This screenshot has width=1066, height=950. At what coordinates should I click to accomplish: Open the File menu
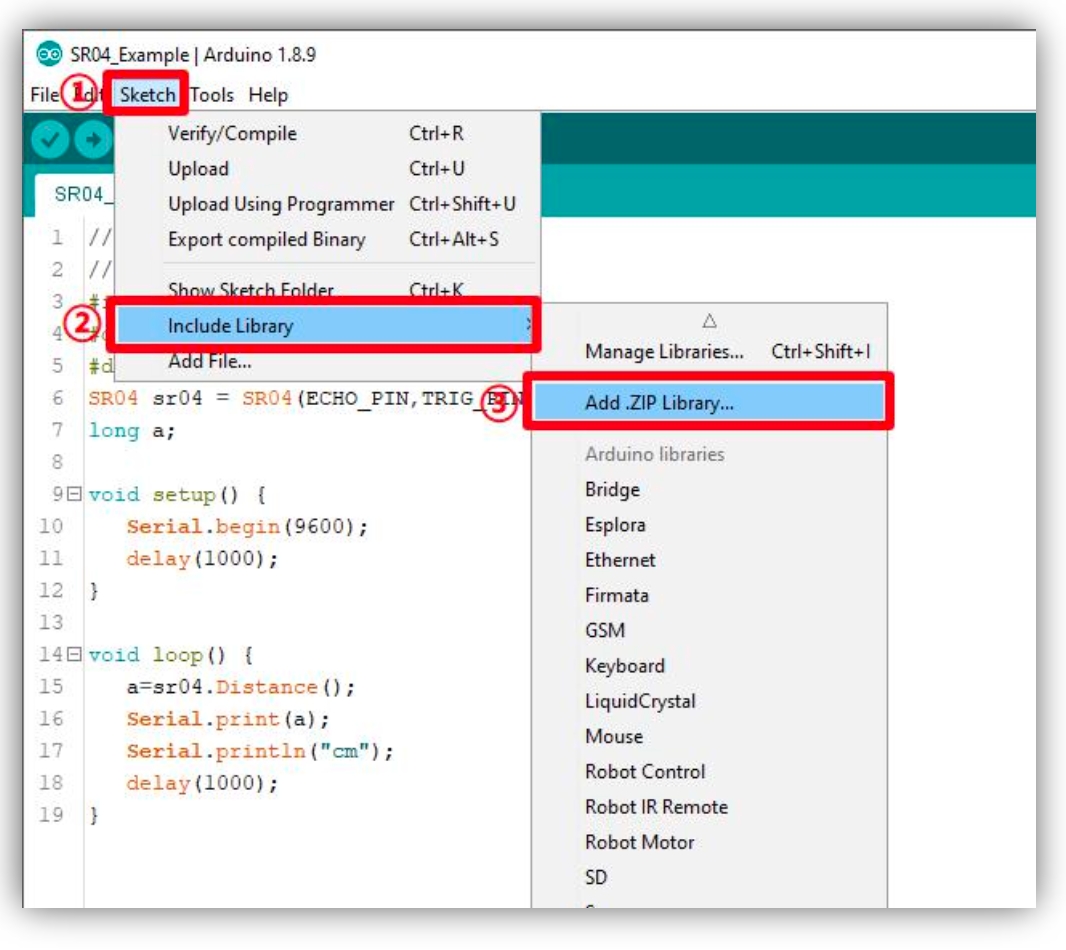[44, 95]
